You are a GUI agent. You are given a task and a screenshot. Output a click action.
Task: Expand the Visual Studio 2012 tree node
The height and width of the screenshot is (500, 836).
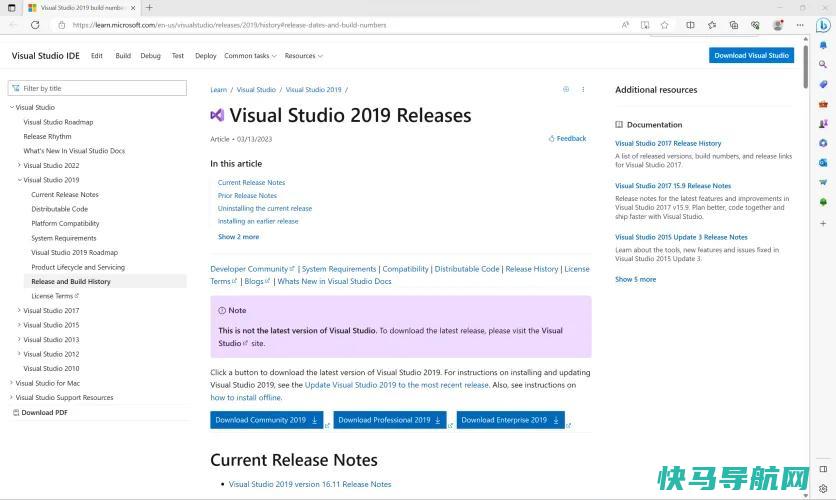[19, 354]
